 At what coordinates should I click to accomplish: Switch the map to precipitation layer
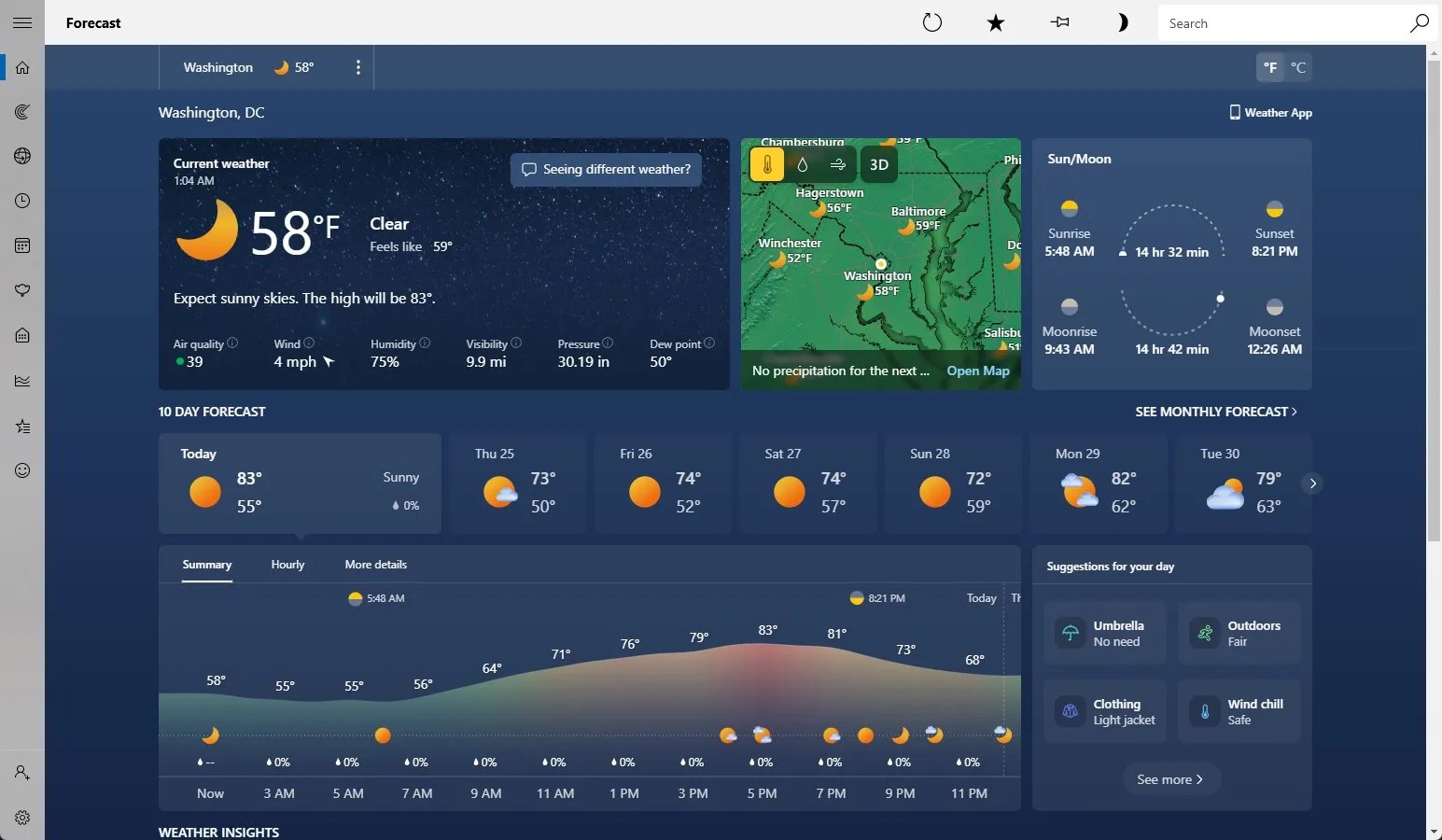coord(802,164)
